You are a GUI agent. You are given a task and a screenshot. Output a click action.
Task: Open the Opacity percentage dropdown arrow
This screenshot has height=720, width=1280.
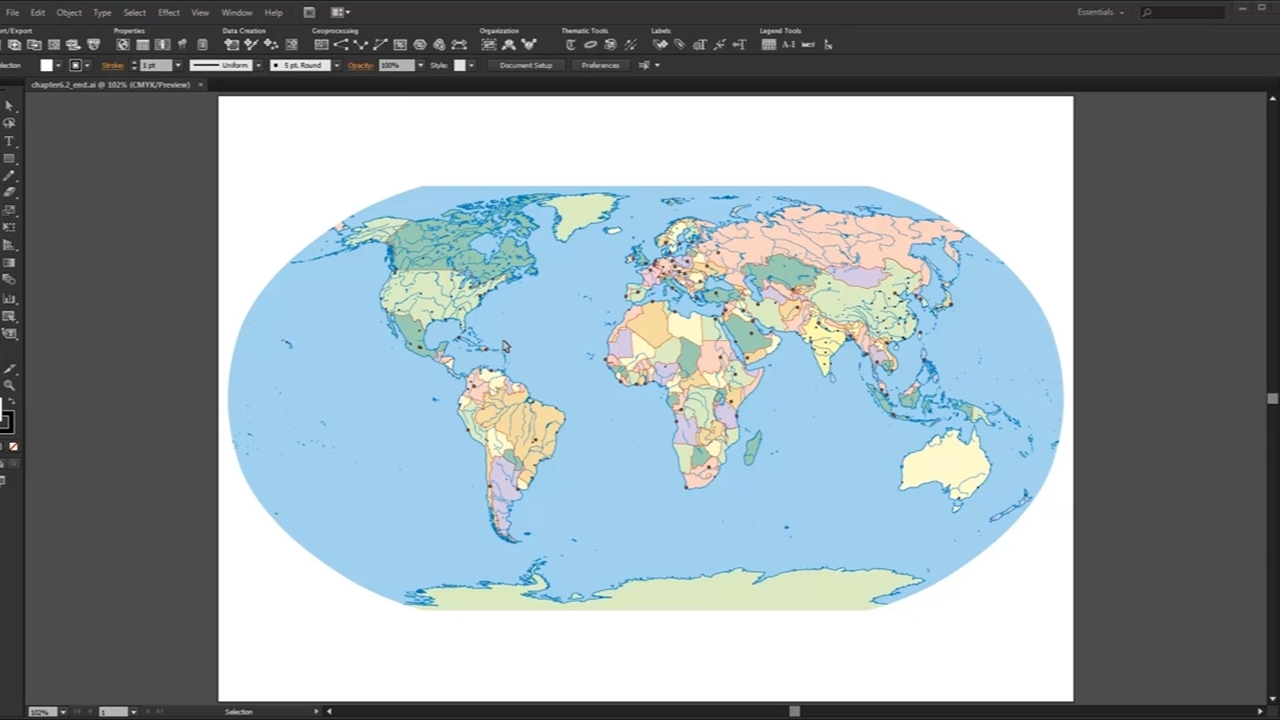click(420, 65)
